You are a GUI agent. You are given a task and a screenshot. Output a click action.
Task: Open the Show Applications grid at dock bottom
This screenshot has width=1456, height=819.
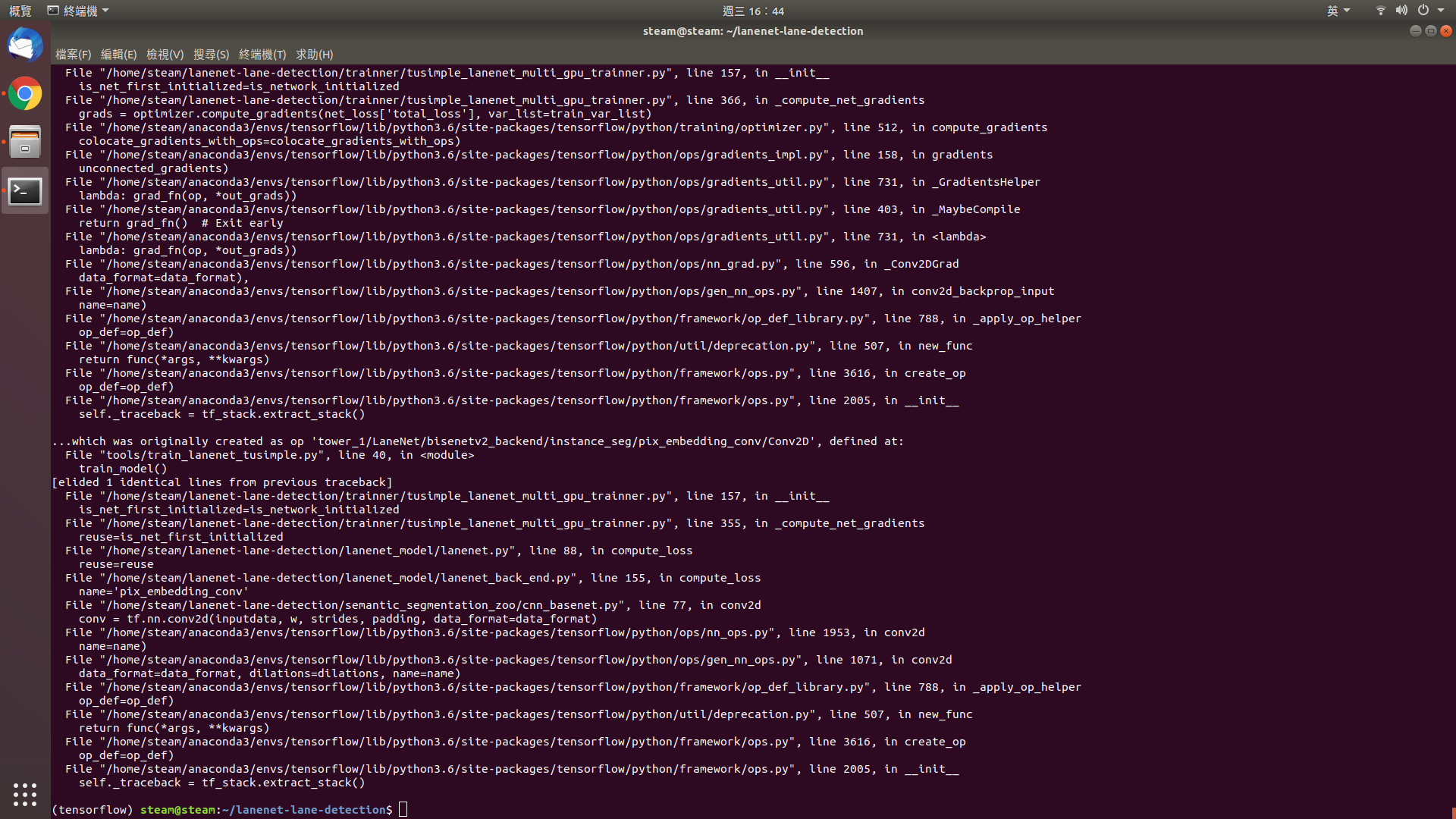(x=25, y=794)
